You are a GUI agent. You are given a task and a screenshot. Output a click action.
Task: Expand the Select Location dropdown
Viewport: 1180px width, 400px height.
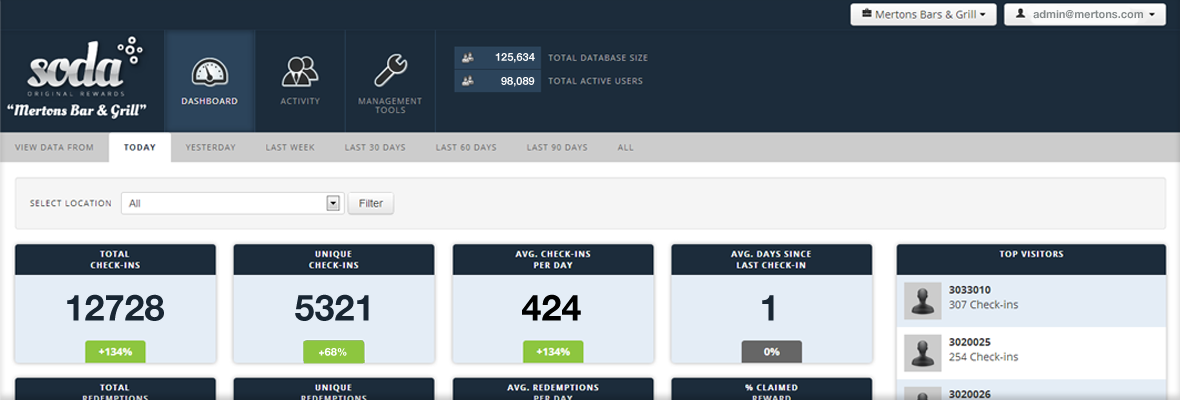tap(334, 203)
